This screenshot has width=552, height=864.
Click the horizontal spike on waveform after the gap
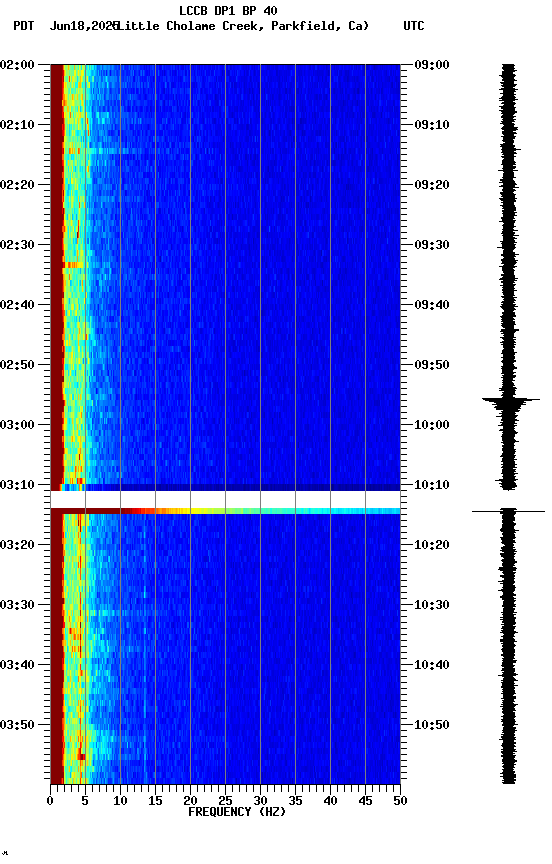tap(508, 511)
